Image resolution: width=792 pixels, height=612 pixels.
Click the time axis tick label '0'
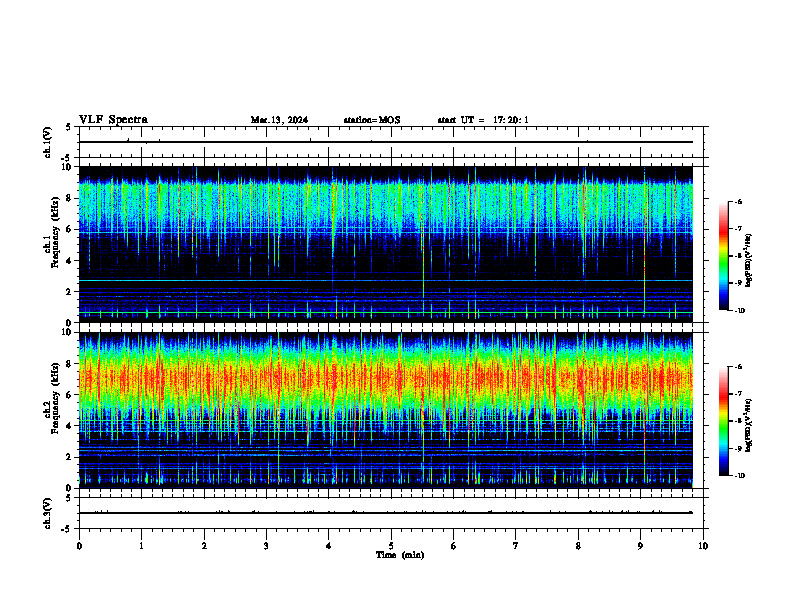coord(79,546)
